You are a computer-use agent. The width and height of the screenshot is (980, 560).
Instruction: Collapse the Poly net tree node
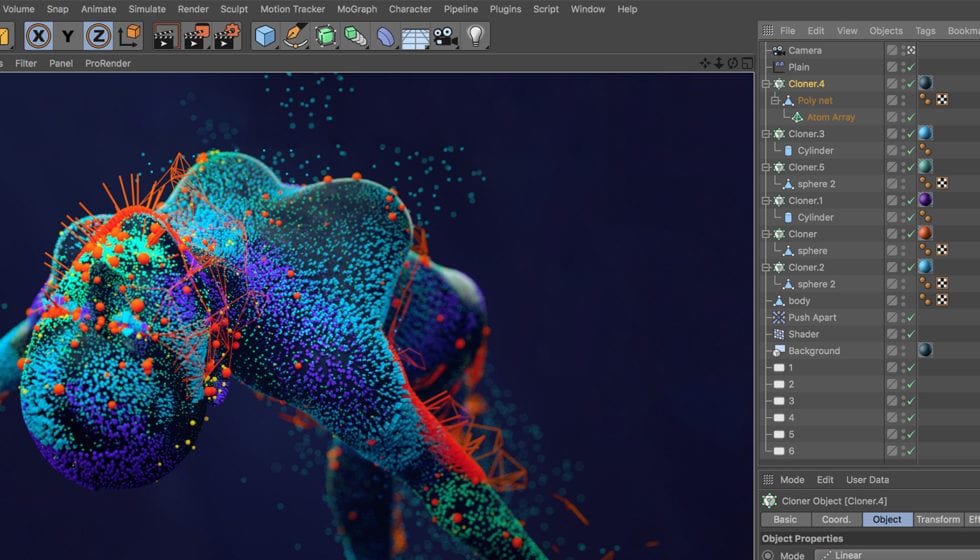(x=775, y=100)
